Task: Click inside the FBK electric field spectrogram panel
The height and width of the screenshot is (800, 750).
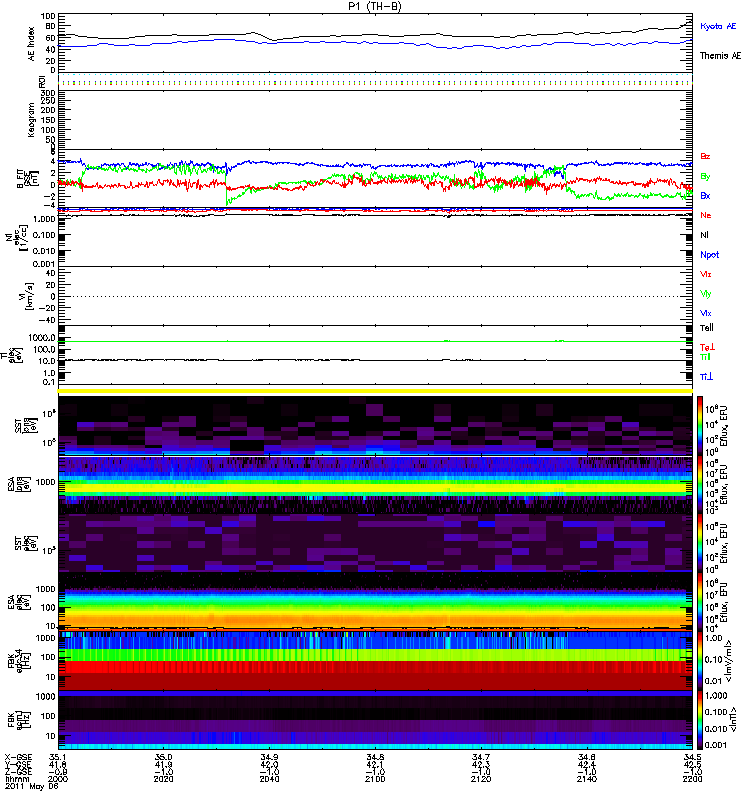Action: (375, 661)
